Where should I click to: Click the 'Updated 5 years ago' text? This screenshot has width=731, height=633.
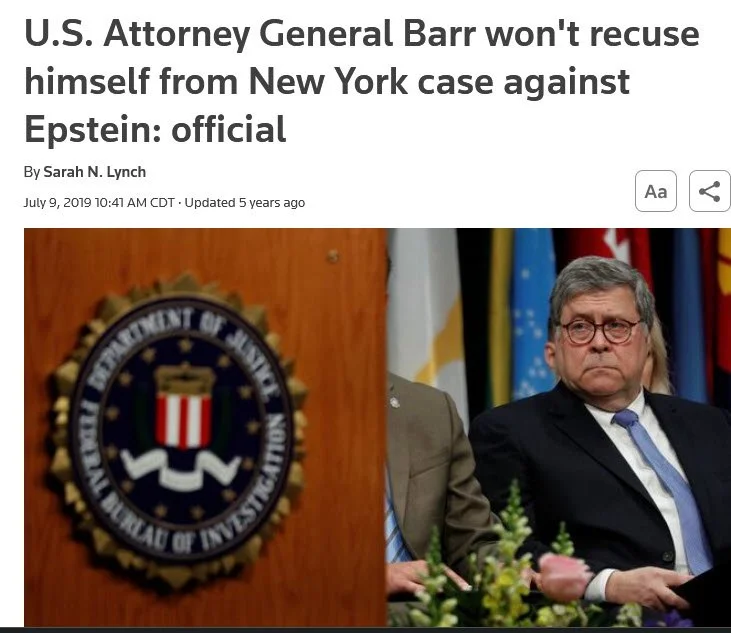pyautogui.click(x=245, y=203)
